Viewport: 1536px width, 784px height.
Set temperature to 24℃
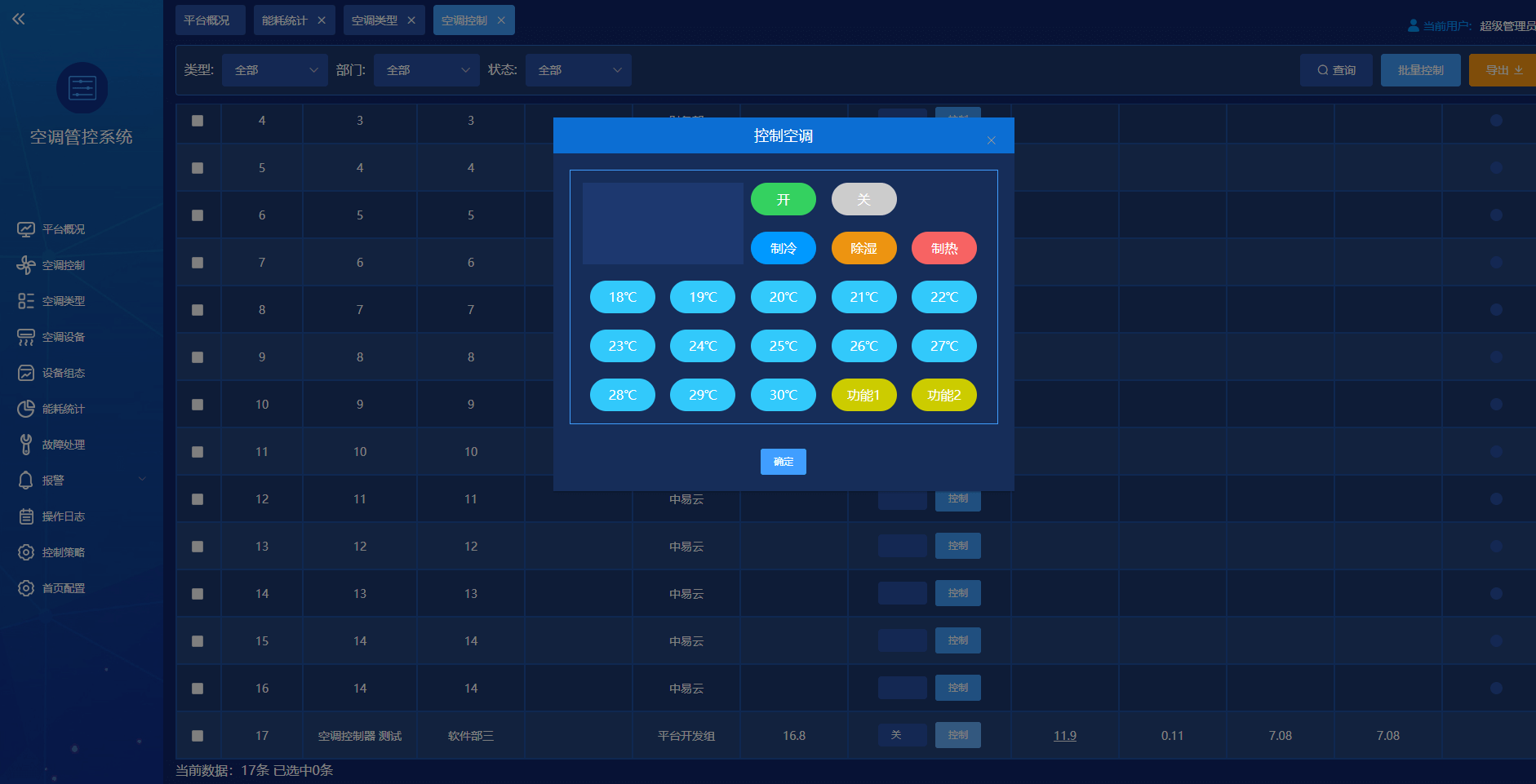tap(703, 346)
